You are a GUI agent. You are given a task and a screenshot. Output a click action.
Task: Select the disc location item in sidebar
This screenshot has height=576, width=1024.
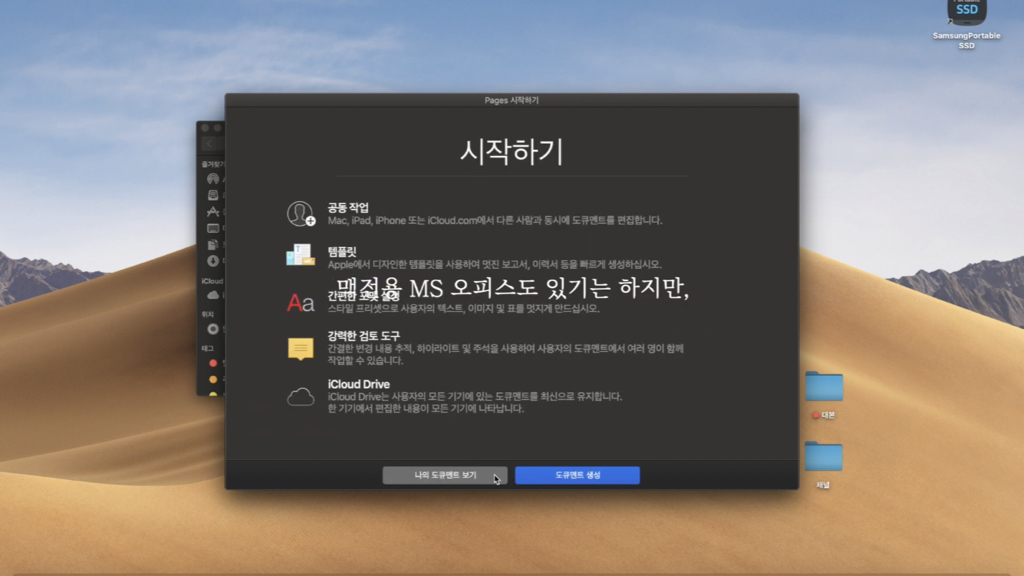point(213,329)
